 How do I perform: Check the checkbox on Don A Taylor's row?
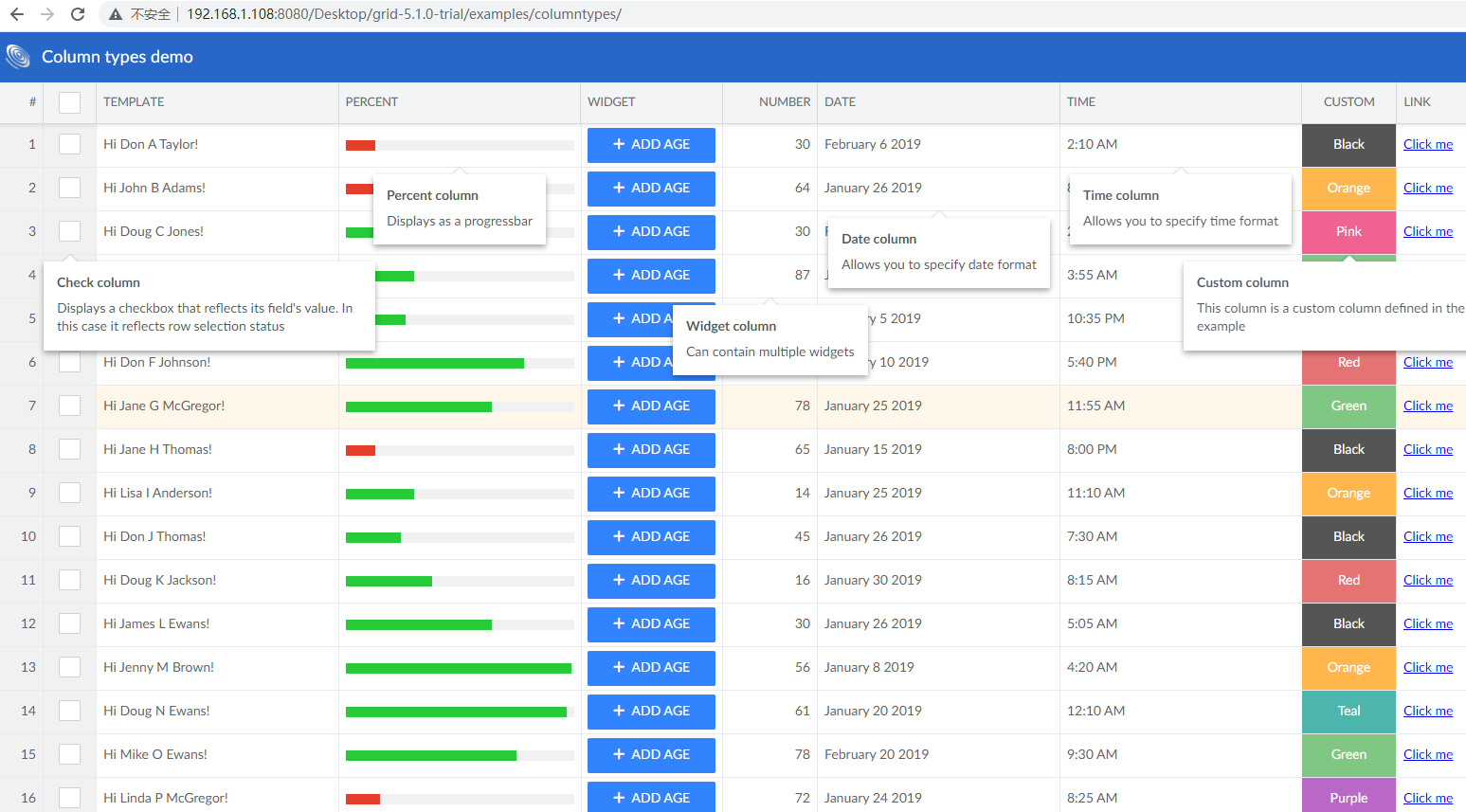[69, 144]
